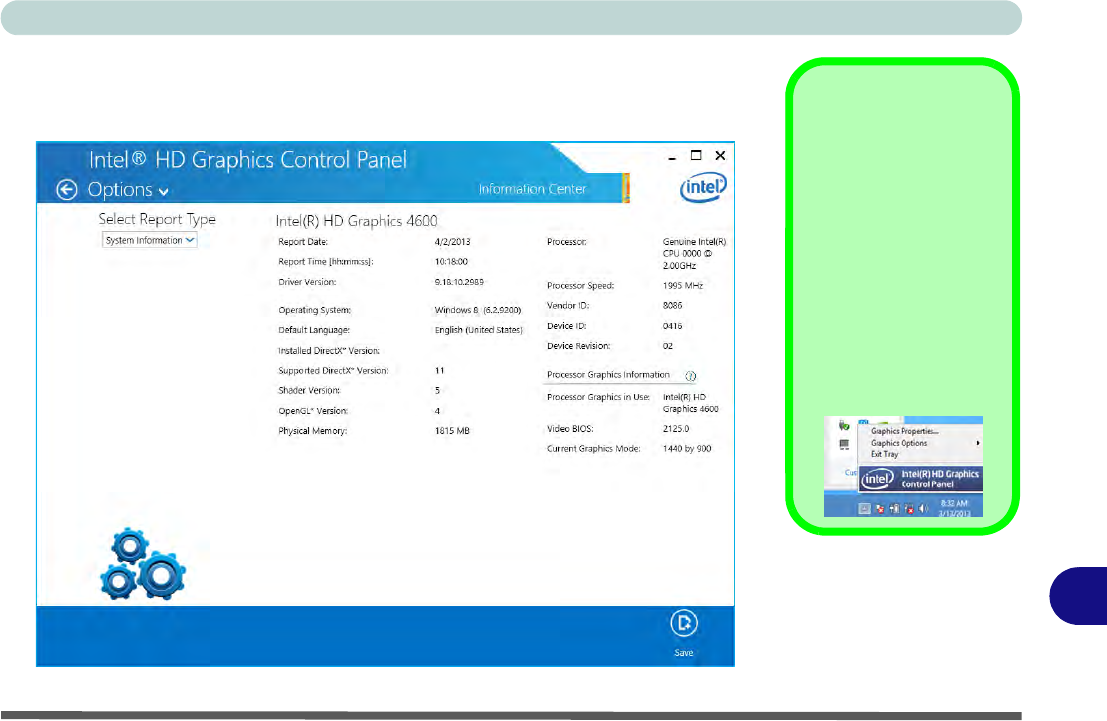The height and width of the screenshot is (721, 1107).
Task: Click the Device ID value 0416
Action: click(x=672, y=326)
